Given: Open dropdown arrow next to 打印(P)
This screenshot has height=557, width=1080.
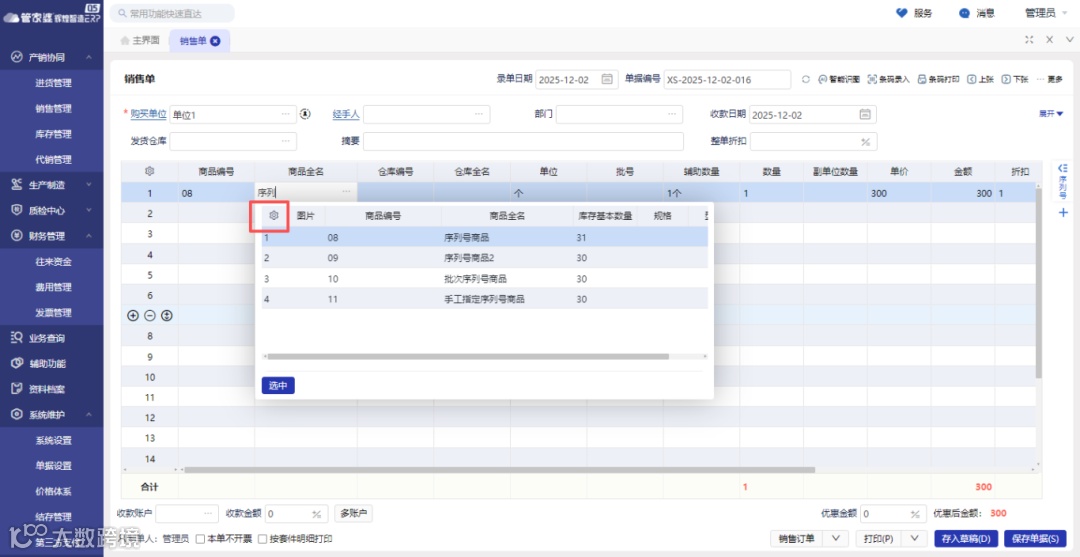Looking at the screenshot, I should click(915, 538).
